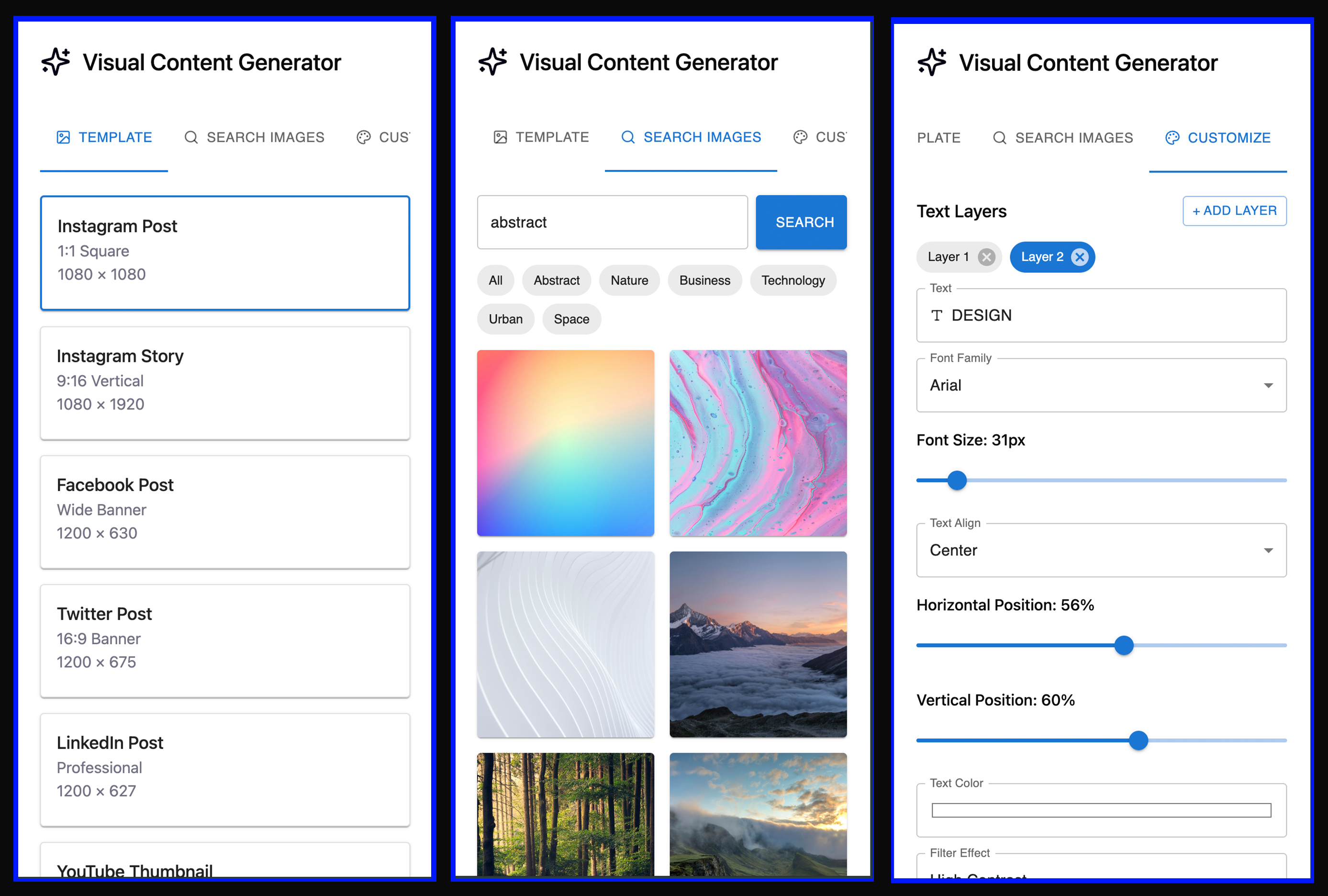Select the Layer 1 chip
1328x896 pixels.
959,257
